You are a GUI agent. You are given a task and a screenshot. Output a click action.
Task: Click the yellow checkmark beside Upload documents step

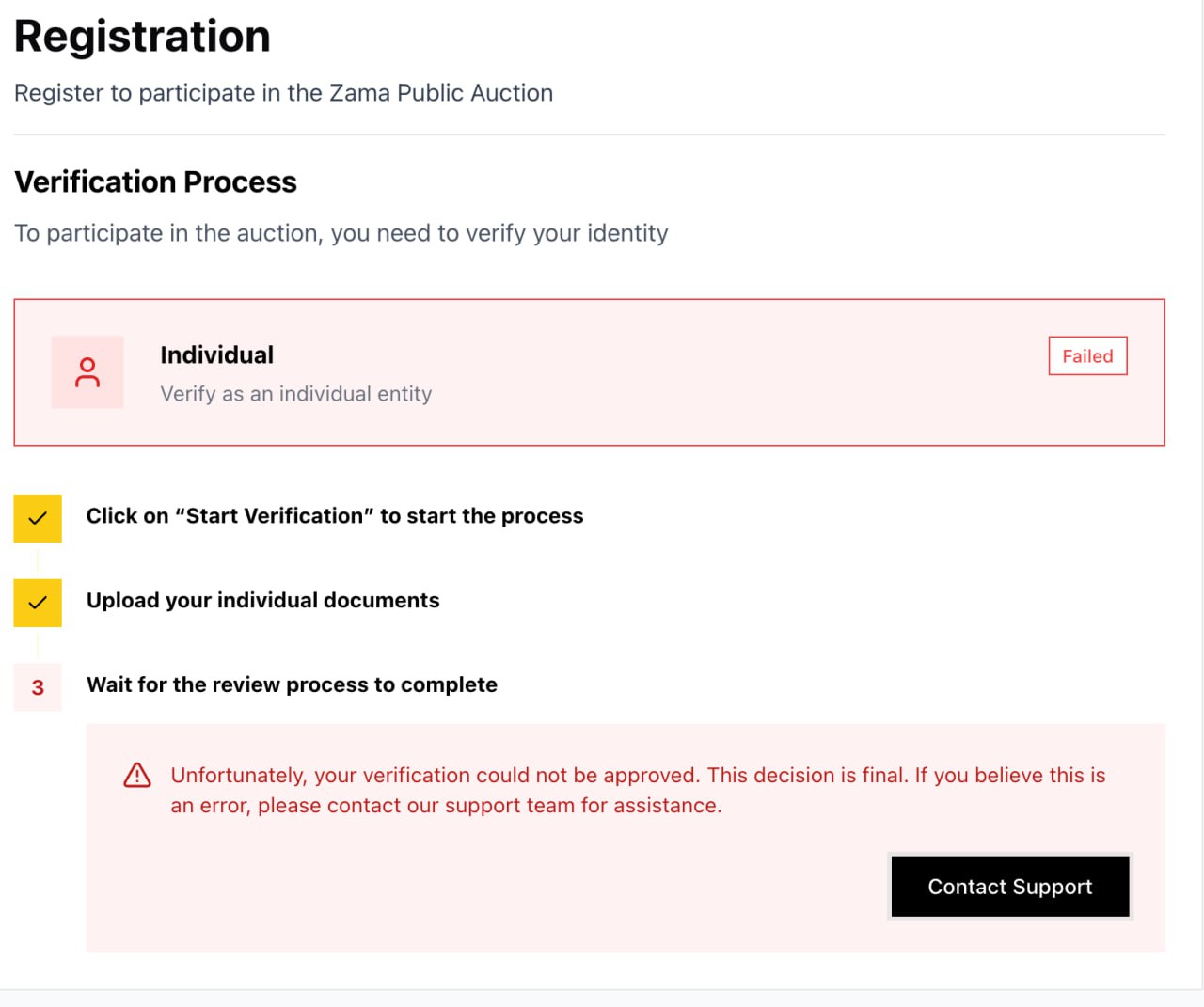click(38, 603)
